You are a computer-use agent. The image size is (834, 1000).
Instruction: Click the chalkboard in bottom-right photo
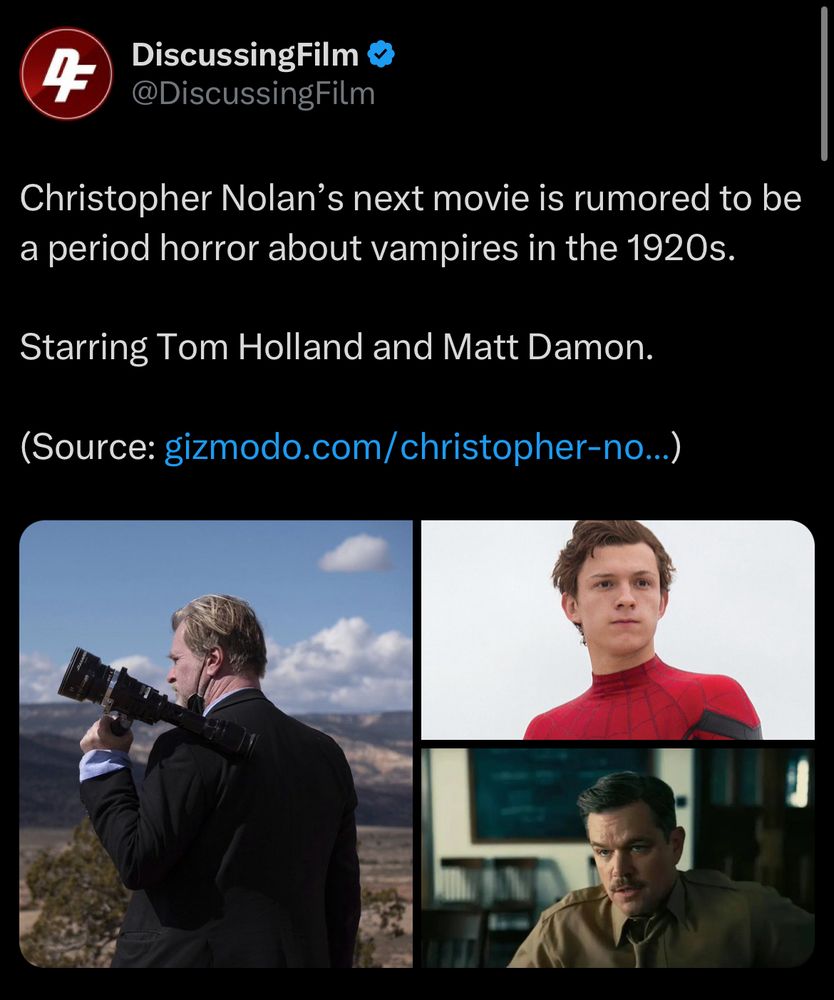[x=561, y=794]
